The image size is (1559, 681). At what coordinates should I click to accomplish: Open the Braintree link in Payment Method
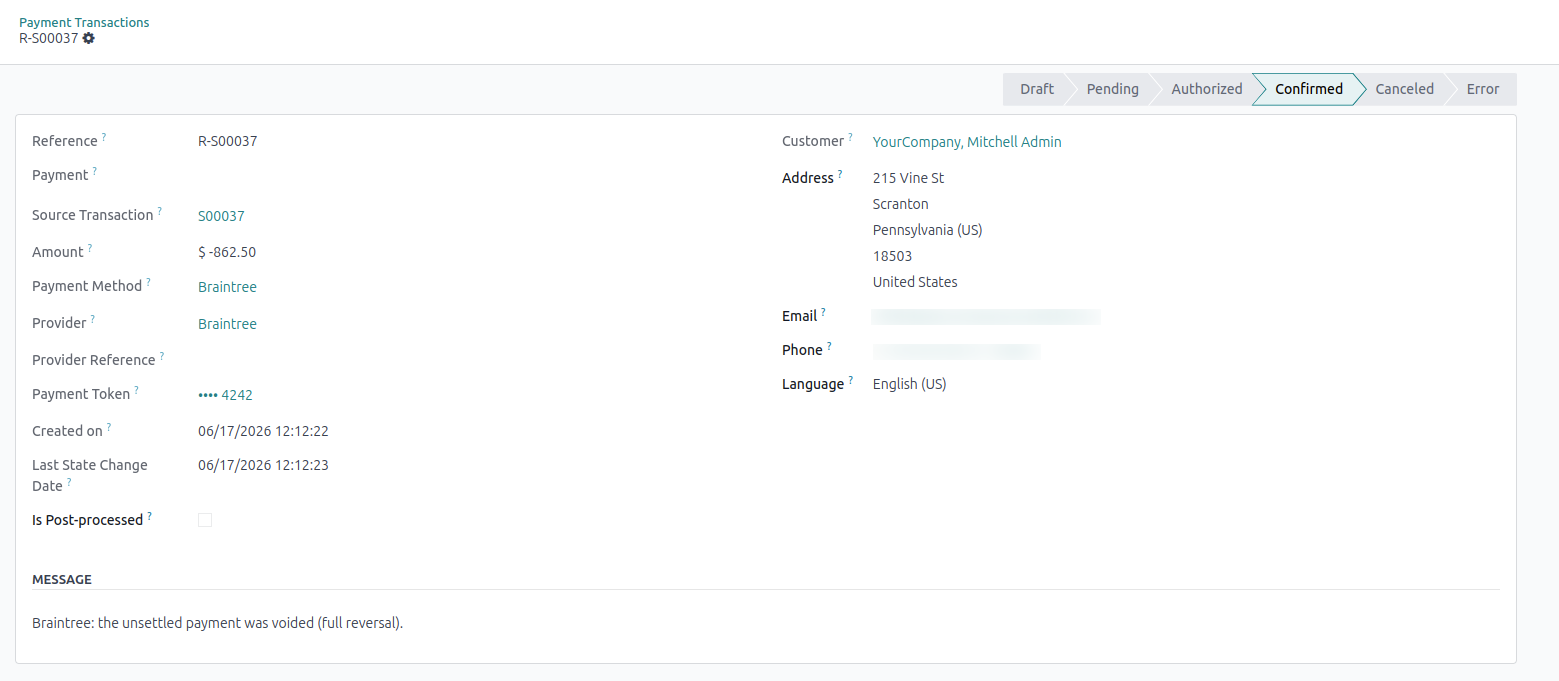coord(227,287)
